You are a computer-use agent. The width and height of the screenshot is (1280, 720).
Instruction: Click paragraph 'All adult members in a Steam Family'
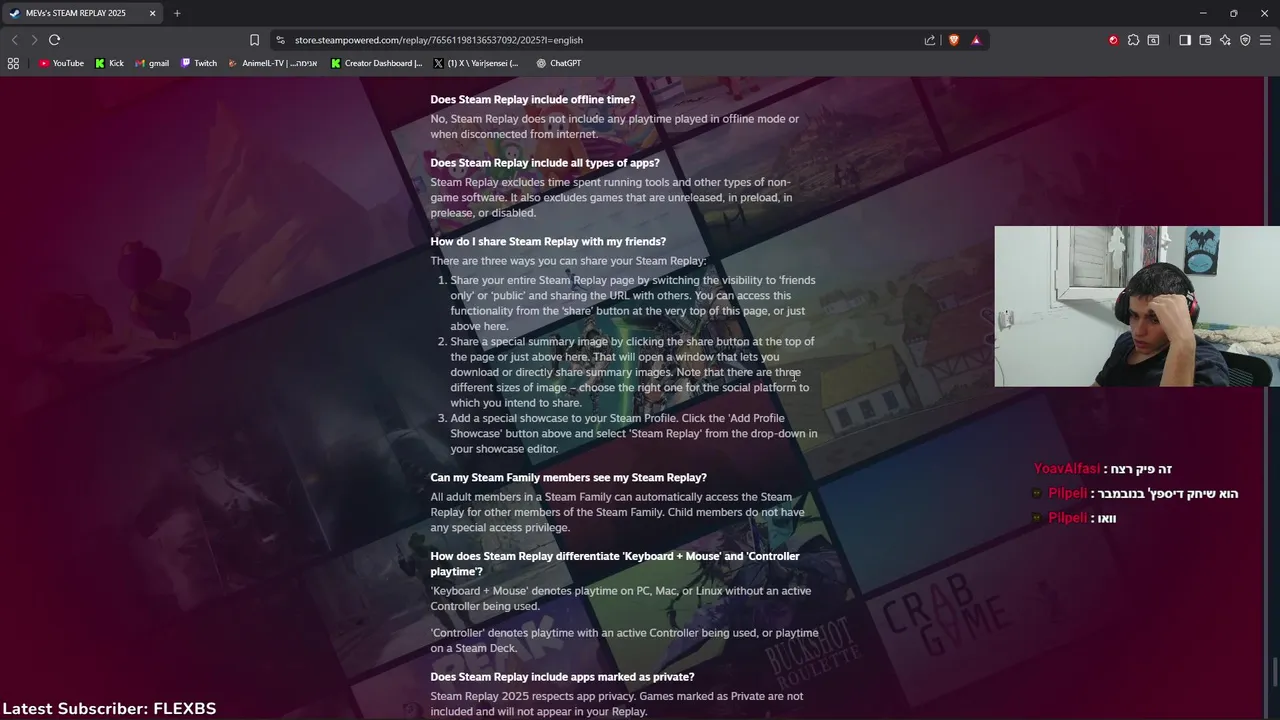tap(617, 512)
